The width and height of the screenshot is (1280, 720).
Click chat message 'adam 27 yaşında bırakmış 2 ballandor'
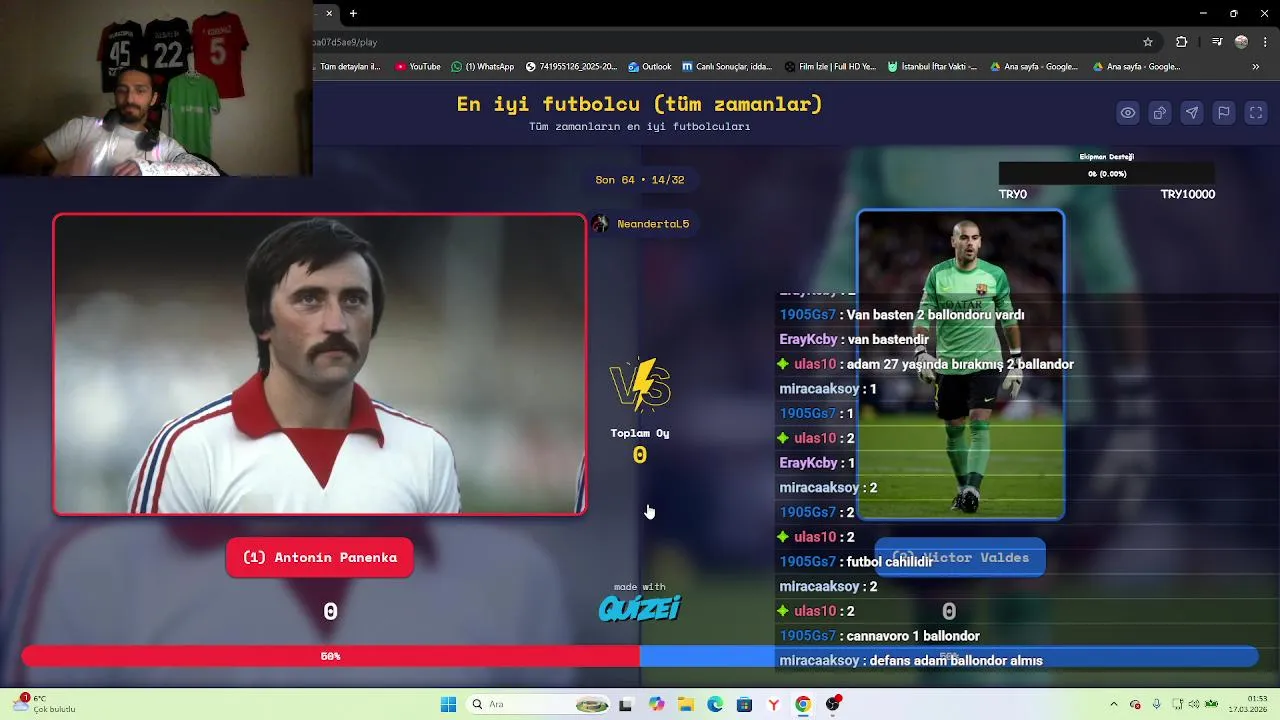[x=960, y=364]
